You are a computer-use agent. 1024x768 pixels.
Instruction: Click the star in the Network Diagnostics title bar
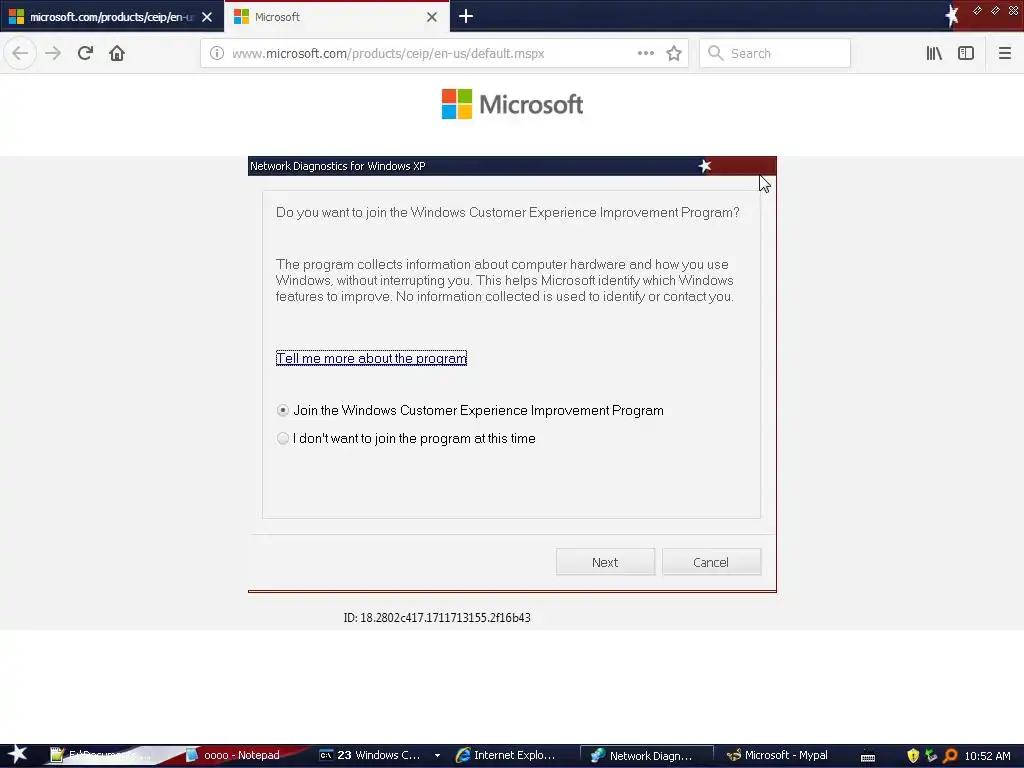(705, 166)
